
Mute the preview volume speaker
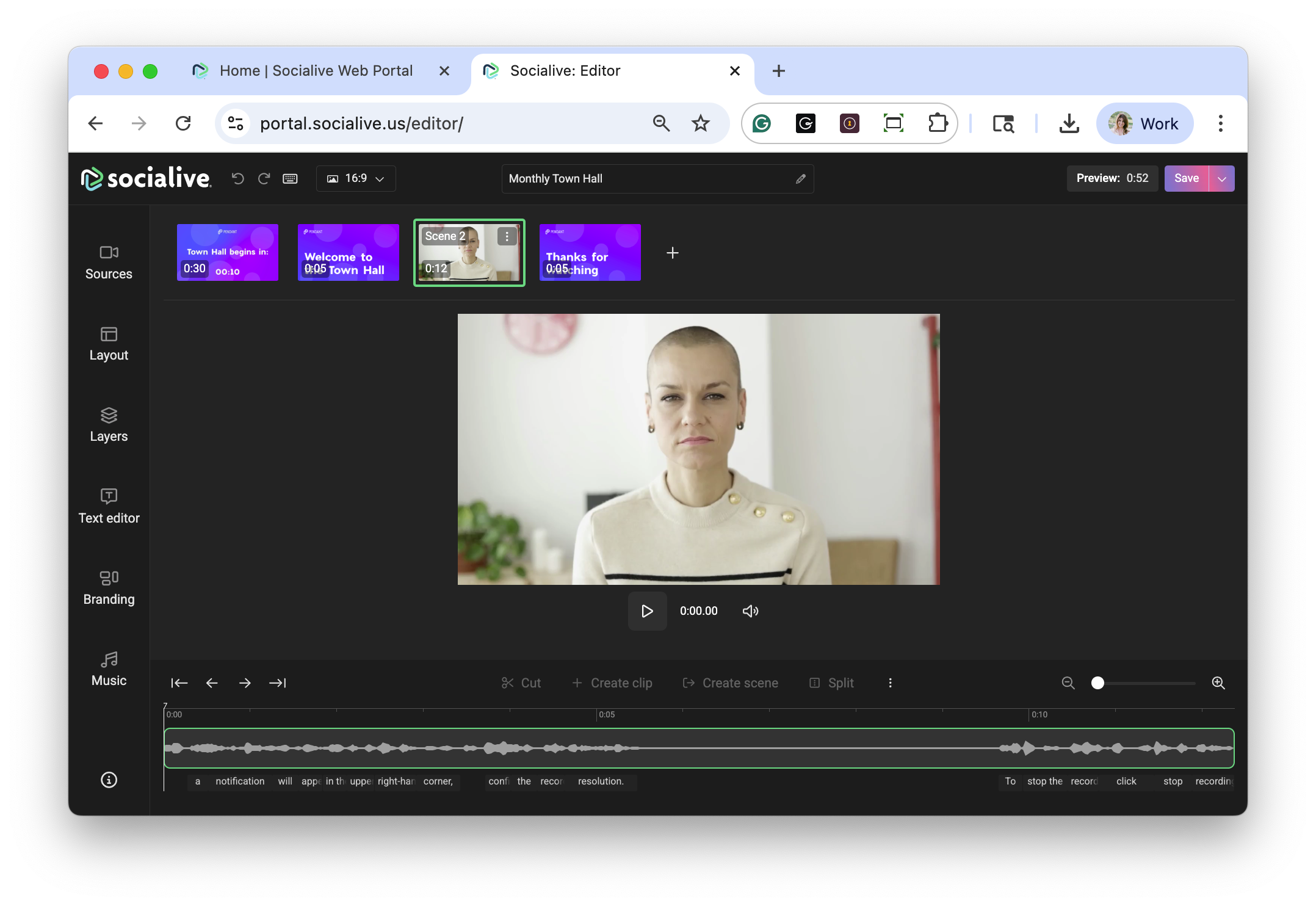(x=750, y=611)
